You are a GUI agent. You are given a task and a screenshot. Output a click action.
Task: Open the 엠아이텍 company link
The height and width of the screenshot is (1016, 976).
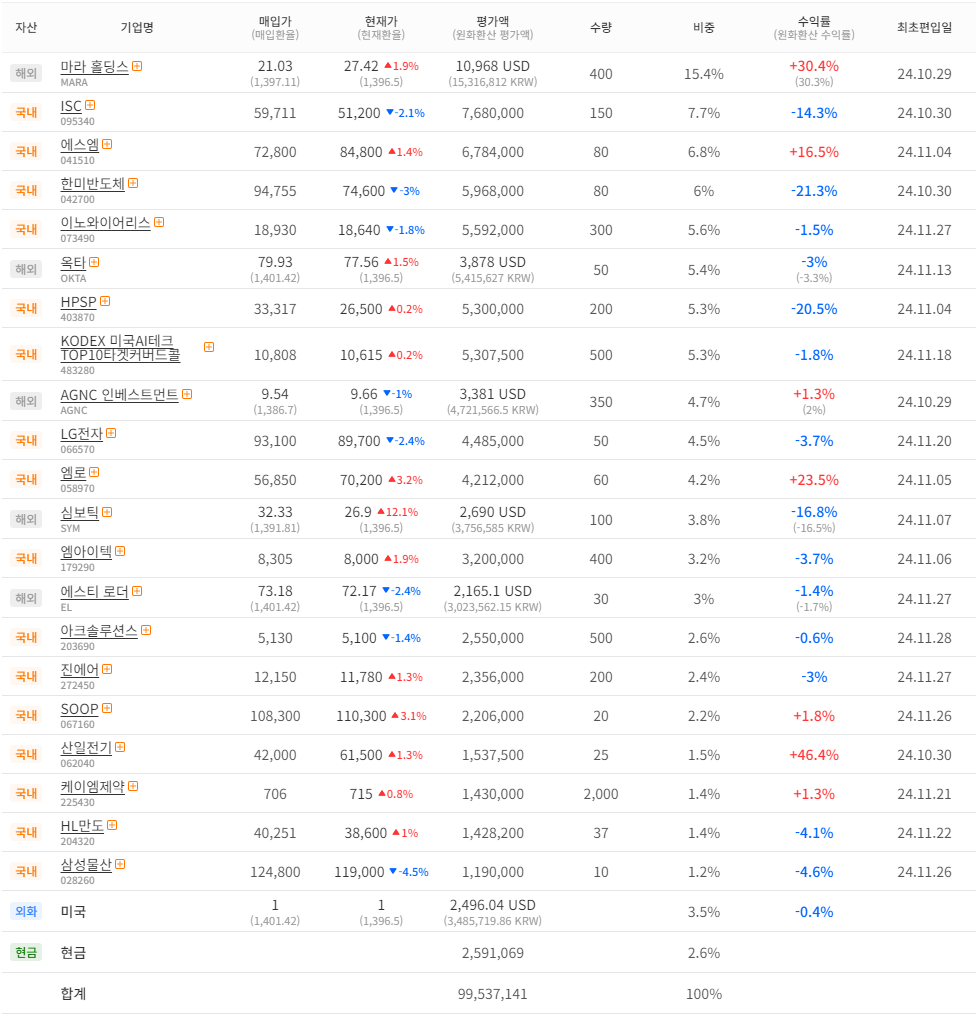(86, 551)
